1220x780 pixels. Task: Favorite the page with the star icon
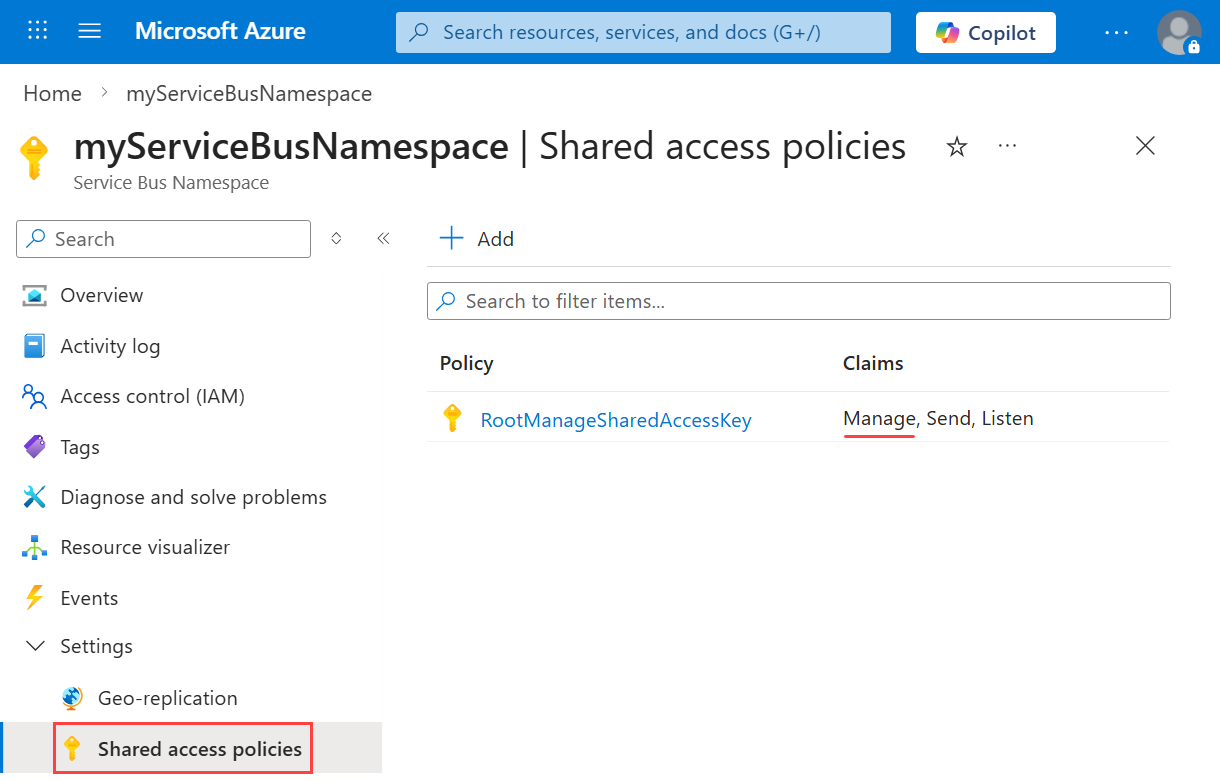click(x=957, y=146)
